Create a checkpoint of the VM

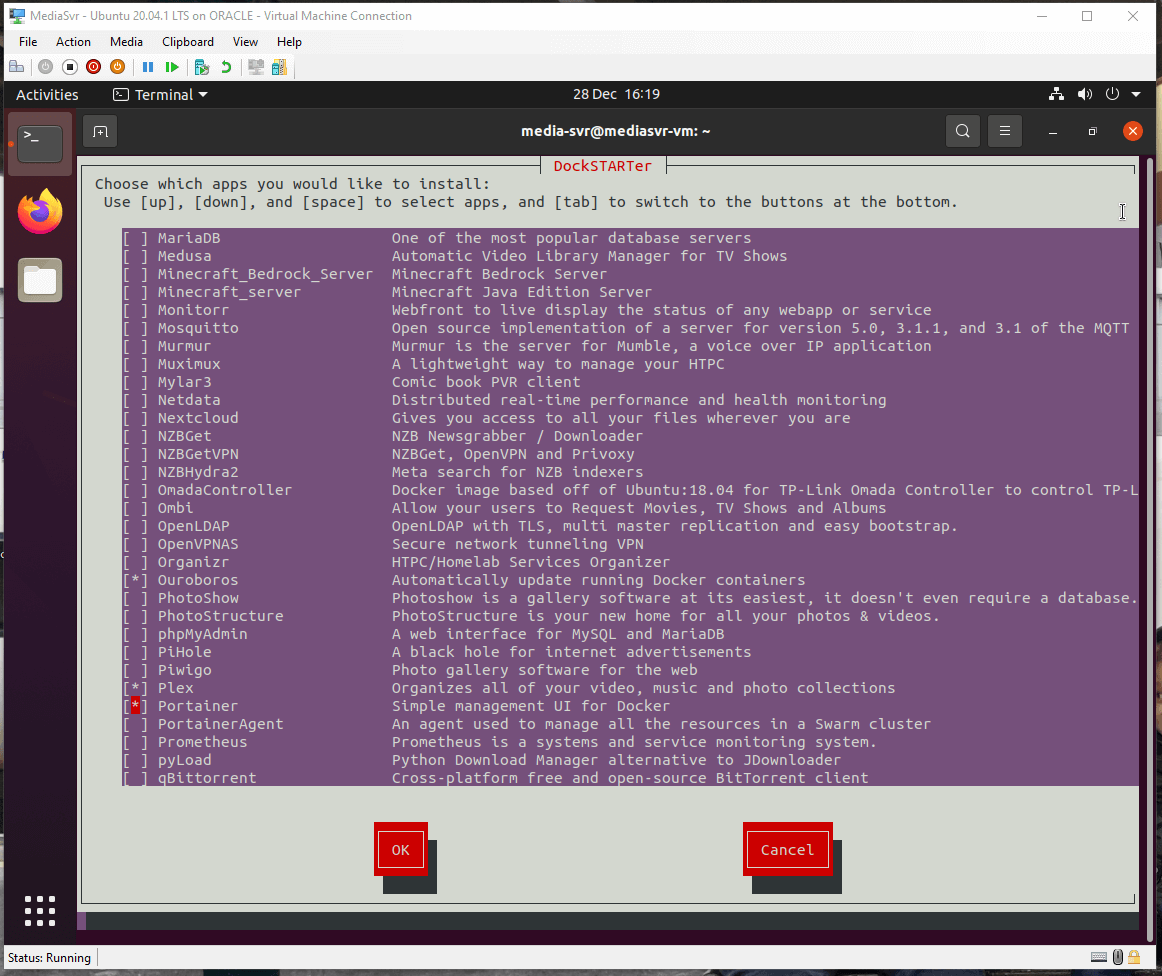(x=202, y=67)
